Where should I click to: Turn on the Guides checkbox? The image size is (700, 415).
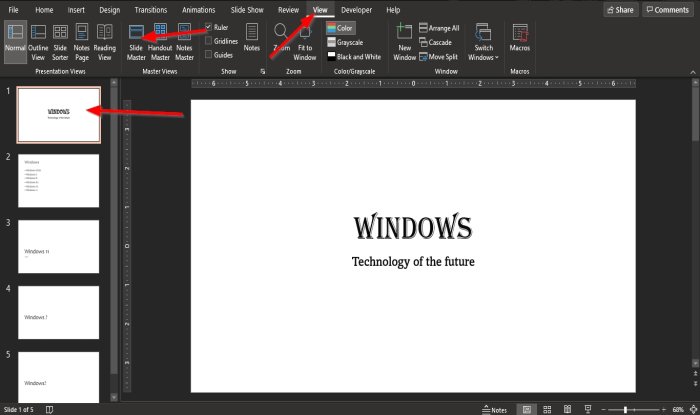(208, 55)
